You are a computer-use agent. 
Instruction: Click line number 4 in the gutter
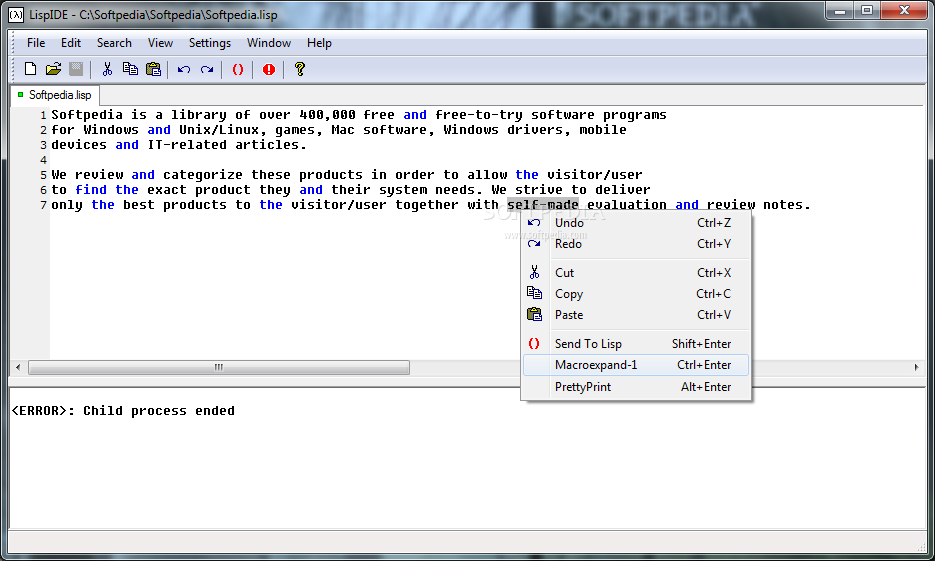click(x=43, y=160)
